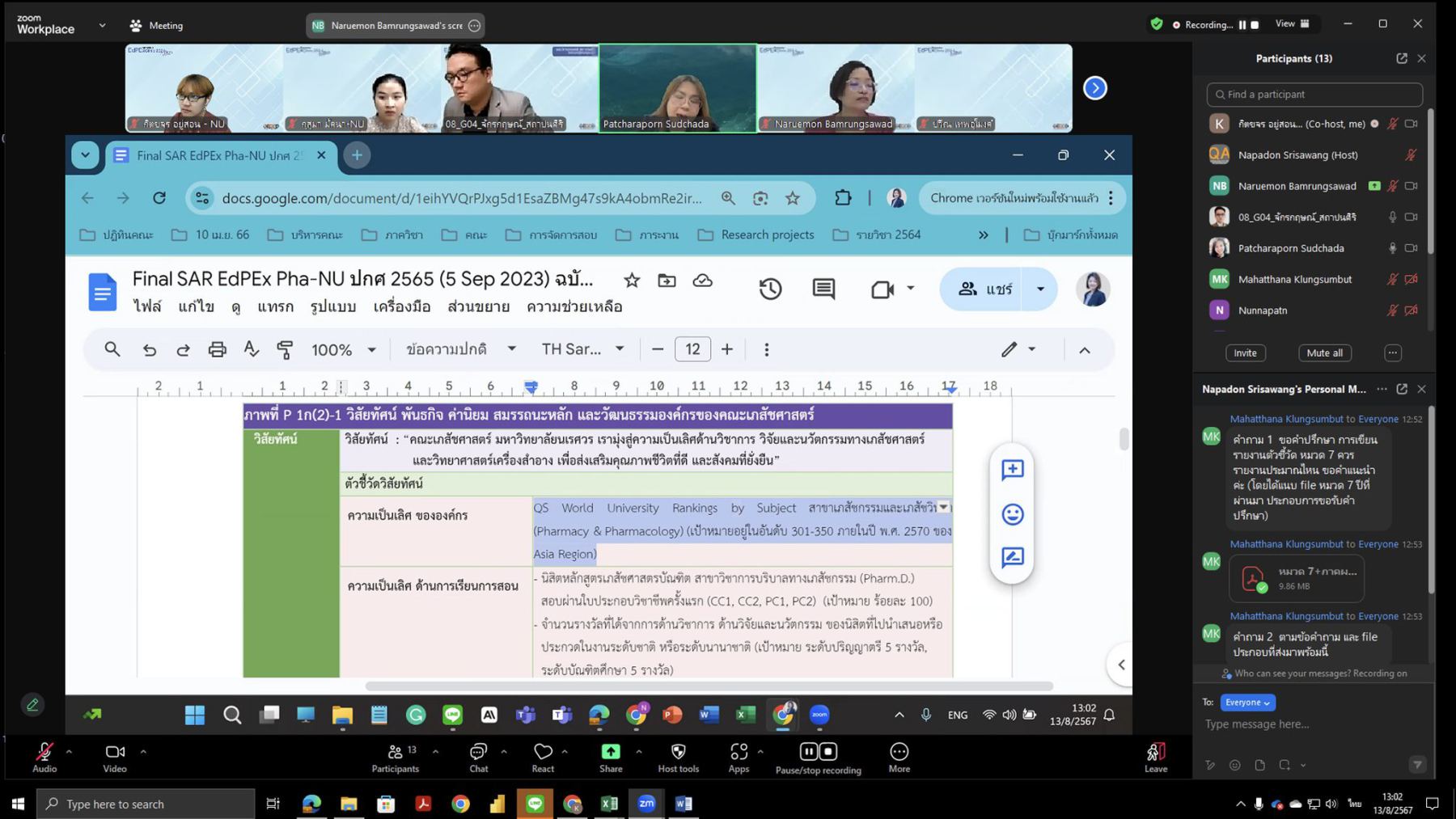1456x819 pixels.
Task: Open More options in Zoom toolbar
Action: 899,758
